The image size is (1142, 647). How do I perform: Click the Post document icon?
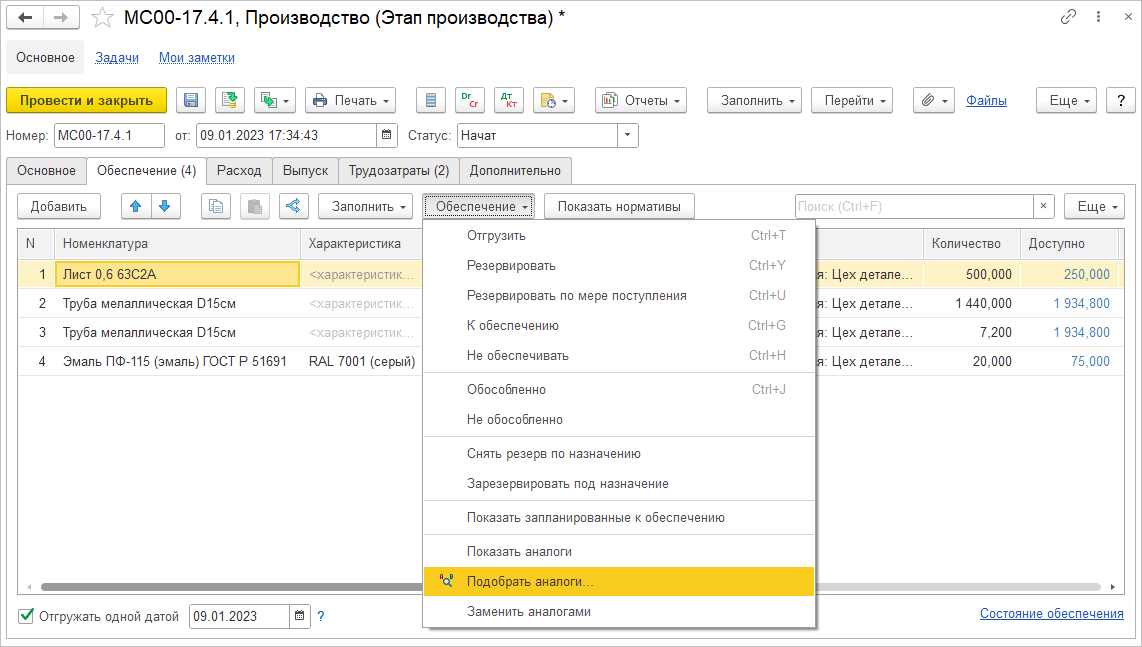[x=229, y=100]
